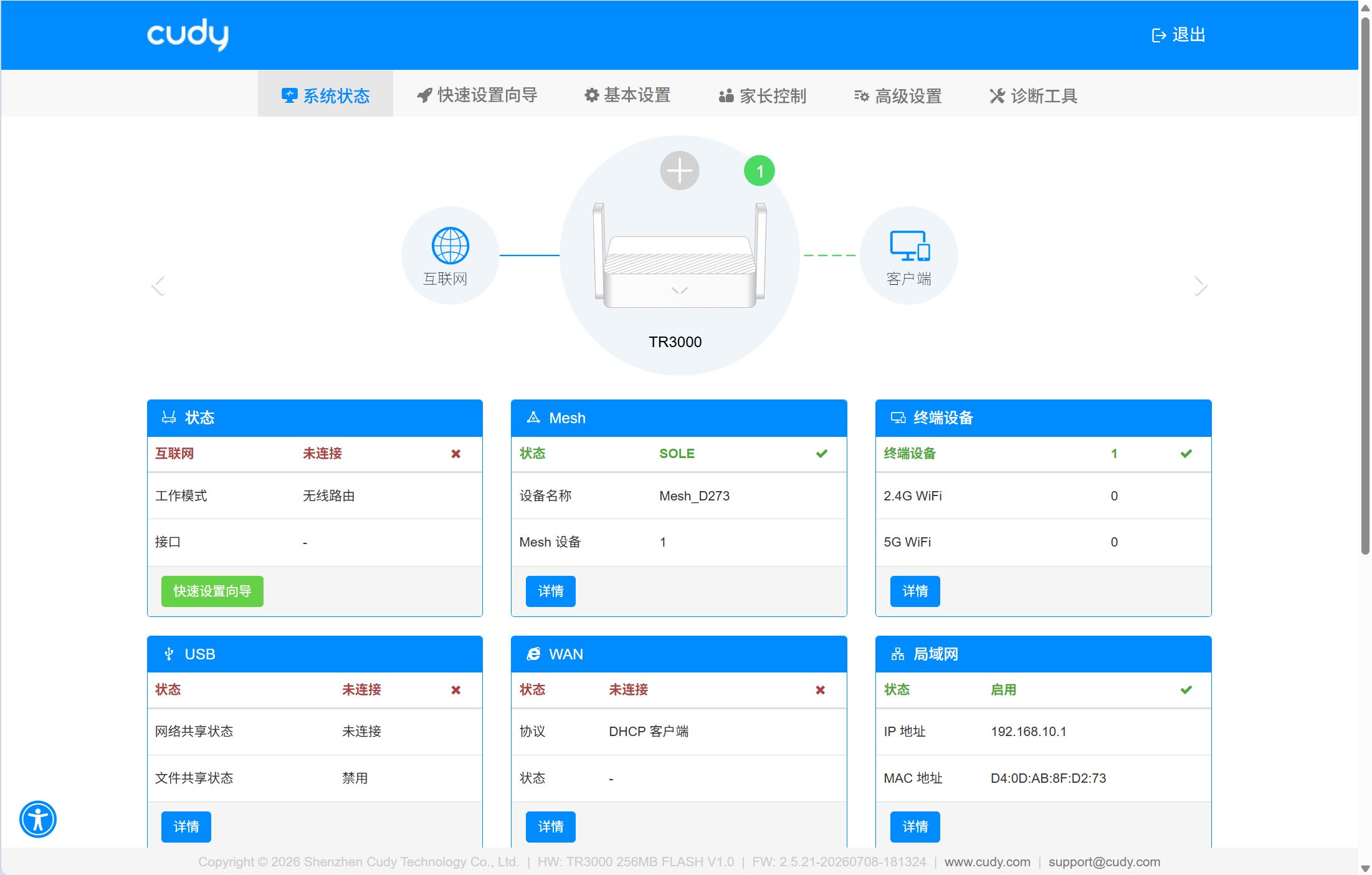Screen dimensions: 1372x875
Task: Click the 局域网 panel network icon
Action: [x=898, y=654]
